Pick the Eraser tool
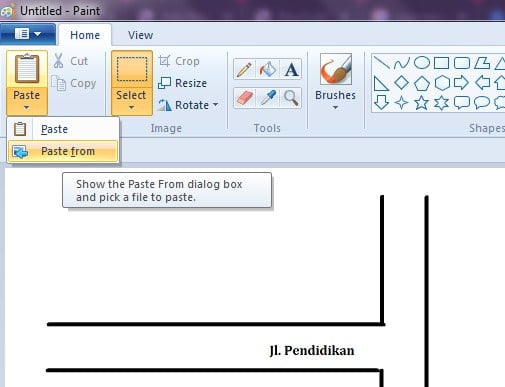505x387 pixels. pyautogui.click(x=244, y=98)
